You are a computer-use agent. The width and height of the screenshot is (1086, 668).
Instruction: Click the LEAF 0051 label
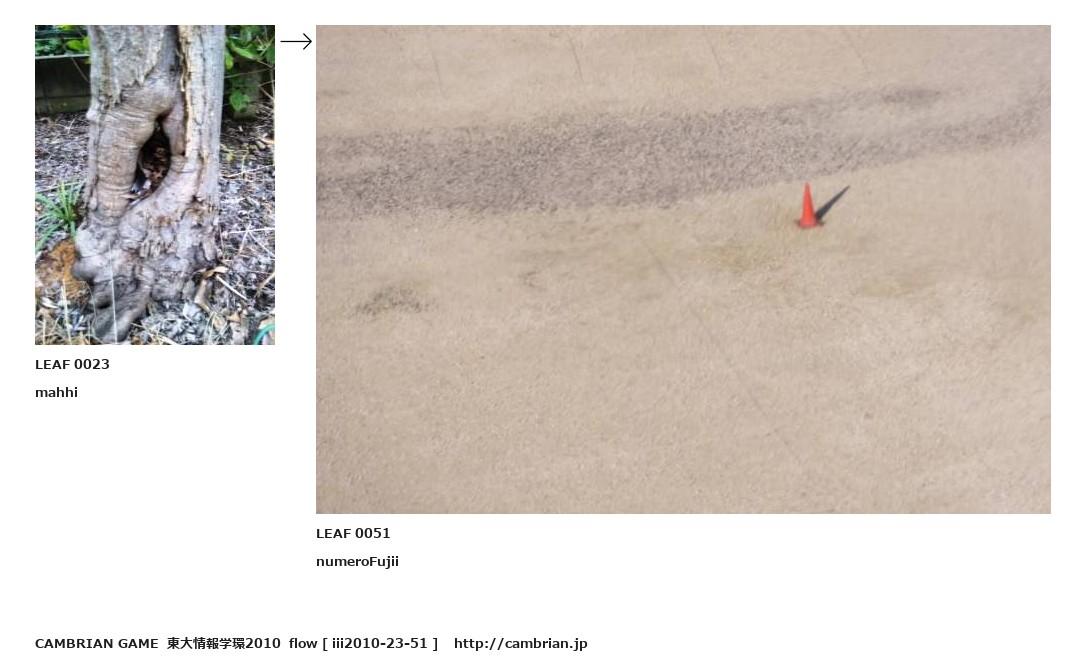coord(353,533)
